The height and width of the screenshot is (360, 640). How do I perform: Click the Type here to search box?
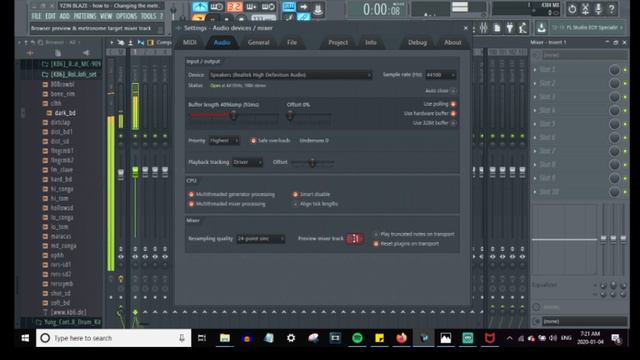click(x=113, y=338)
